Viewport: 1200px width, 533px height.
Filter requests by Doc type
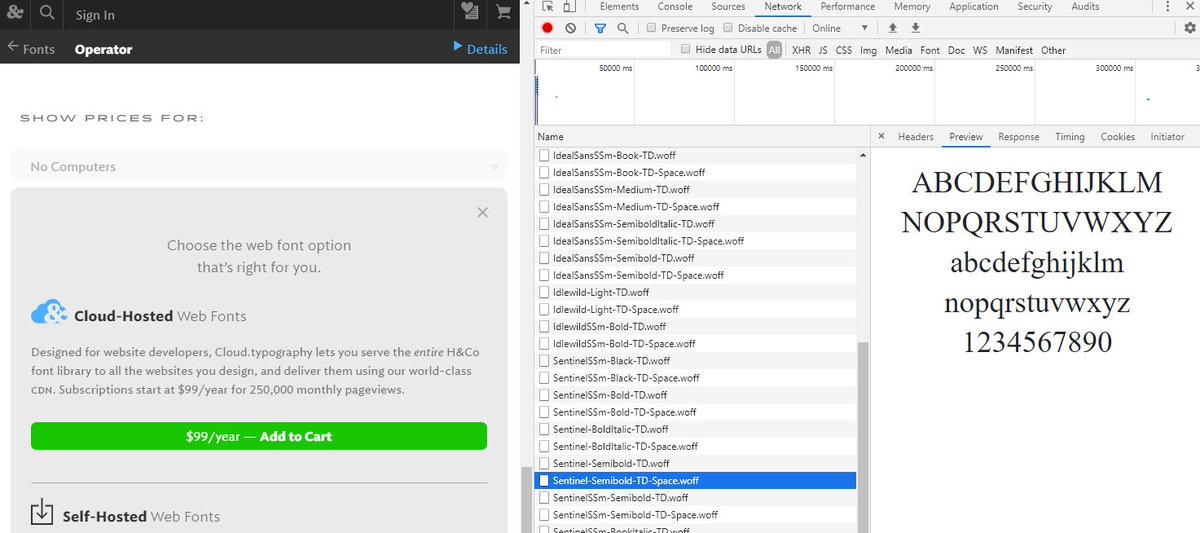pos(957,50)
